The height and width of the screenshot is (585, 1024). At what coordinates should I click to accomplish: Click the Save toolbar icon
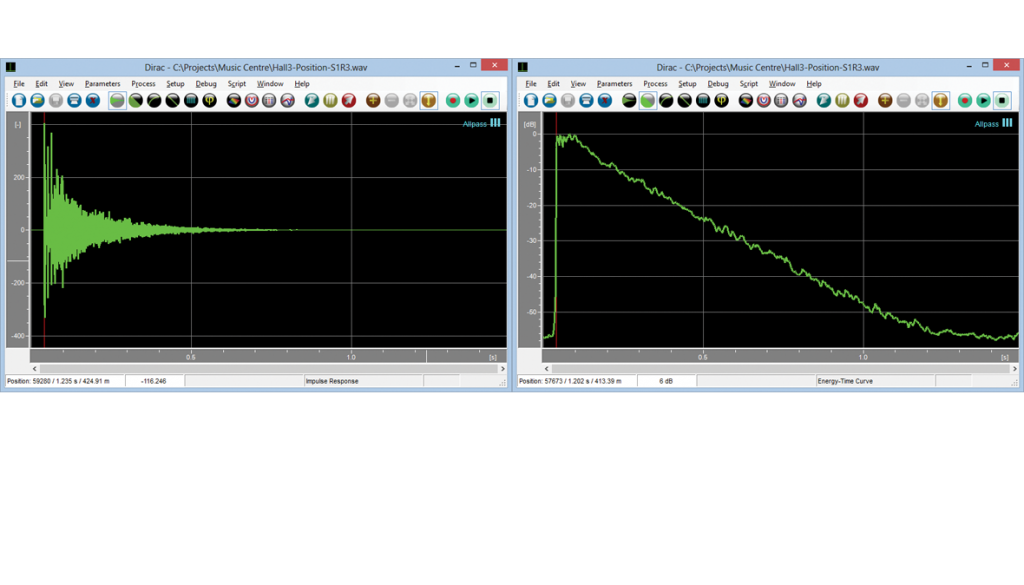coord(55,101)
